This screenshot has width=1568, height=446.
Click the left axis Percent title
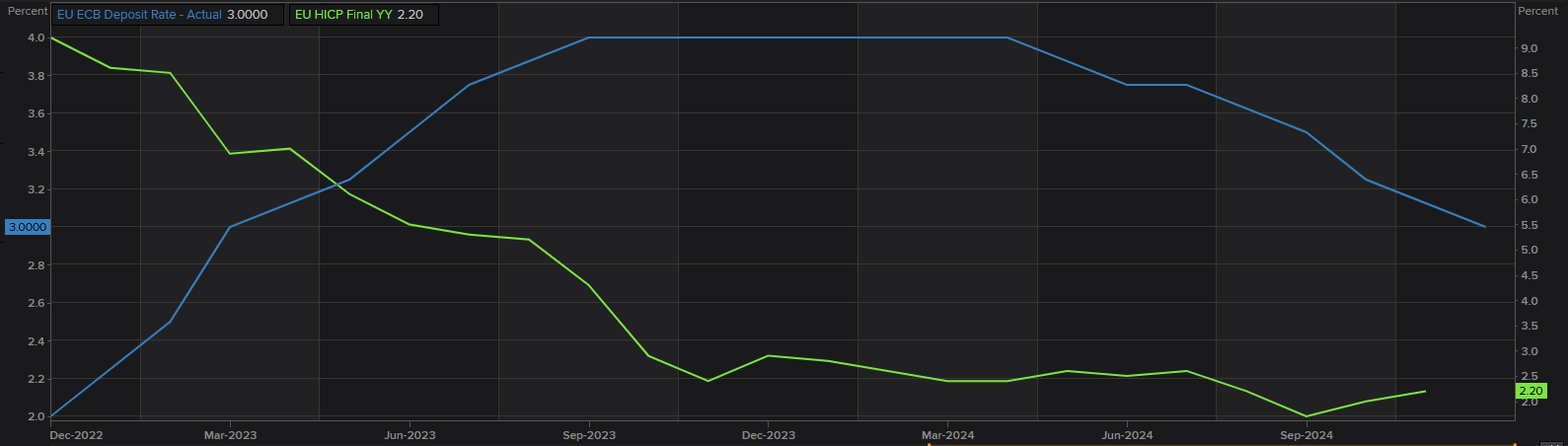pyautogui.click(x=28, y=11)
